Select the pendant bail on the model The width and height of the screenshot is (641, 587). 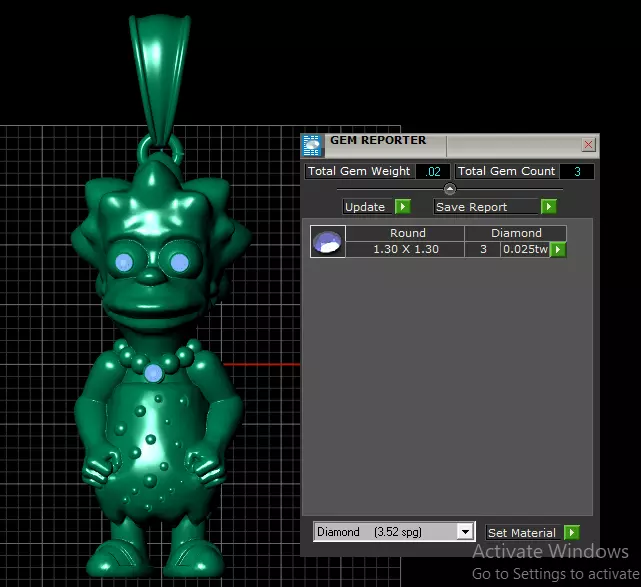click(x=159, y=80)
